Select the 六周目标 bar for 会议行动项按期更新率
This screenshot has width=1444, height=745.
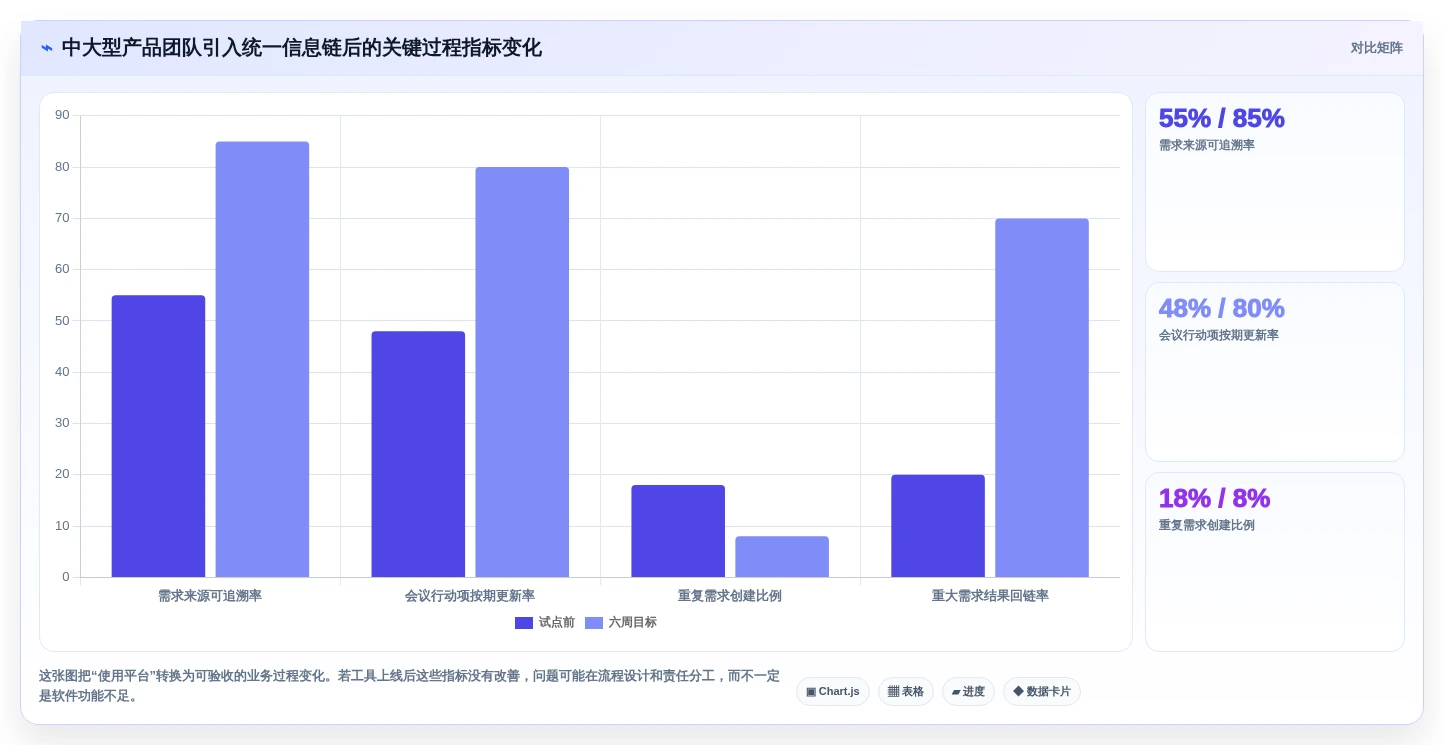tap(522, 372)
